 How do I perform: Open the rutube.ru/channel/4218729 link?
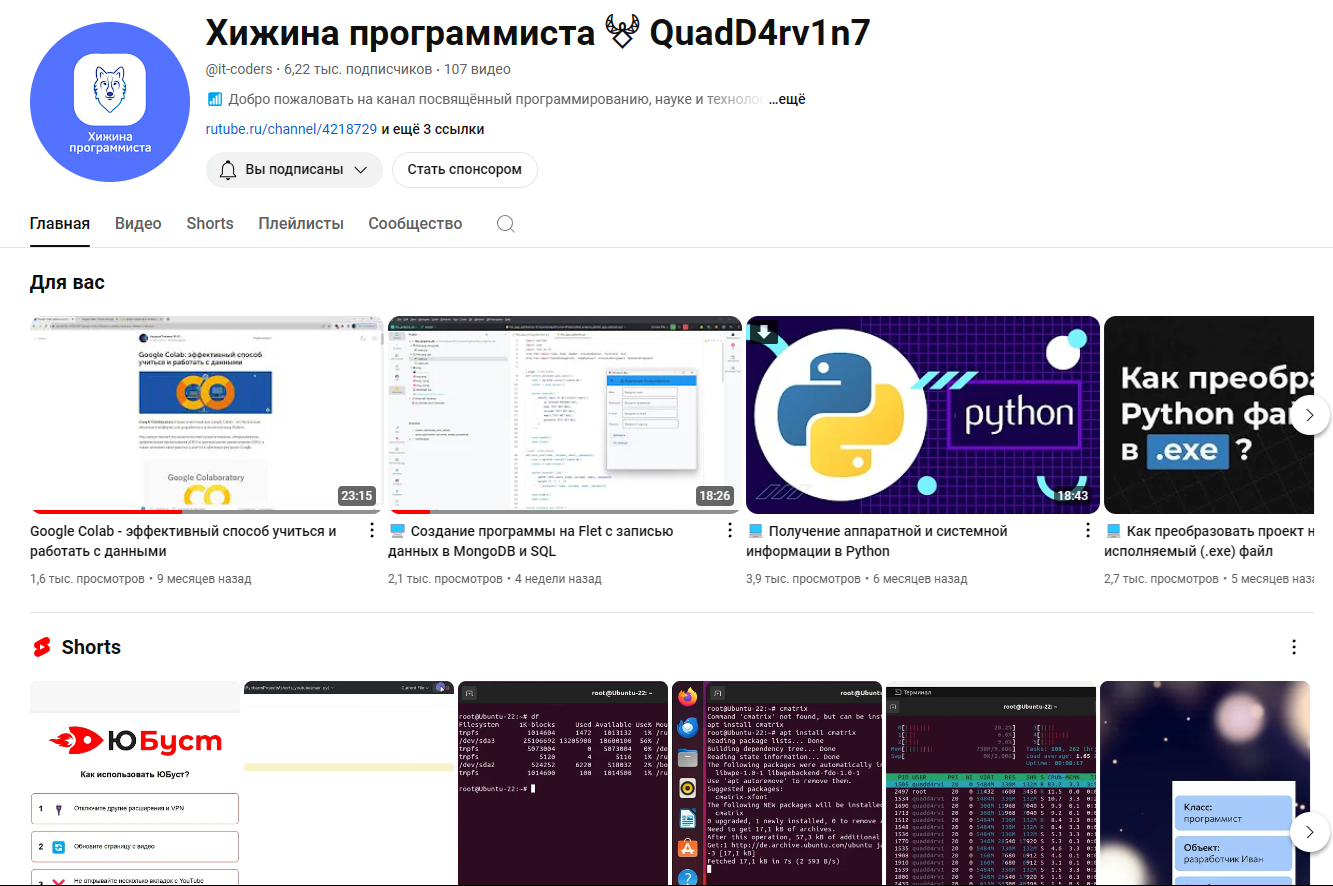pyautogui.click(x=291, y=129)
